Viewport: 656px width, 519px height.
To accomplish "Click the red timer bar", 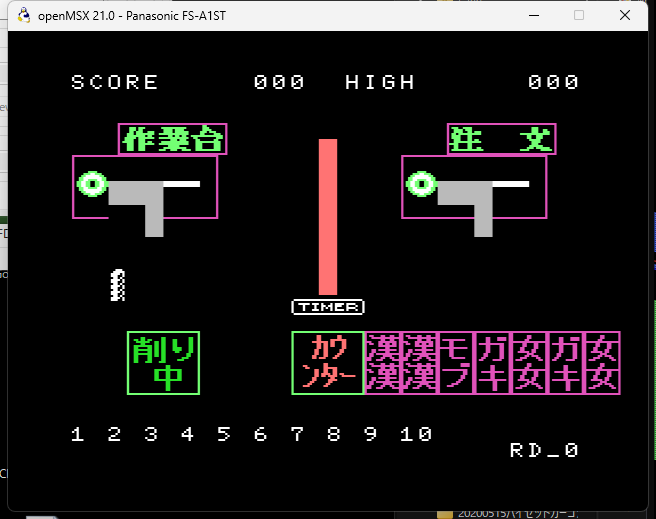I will coord(328,217).
